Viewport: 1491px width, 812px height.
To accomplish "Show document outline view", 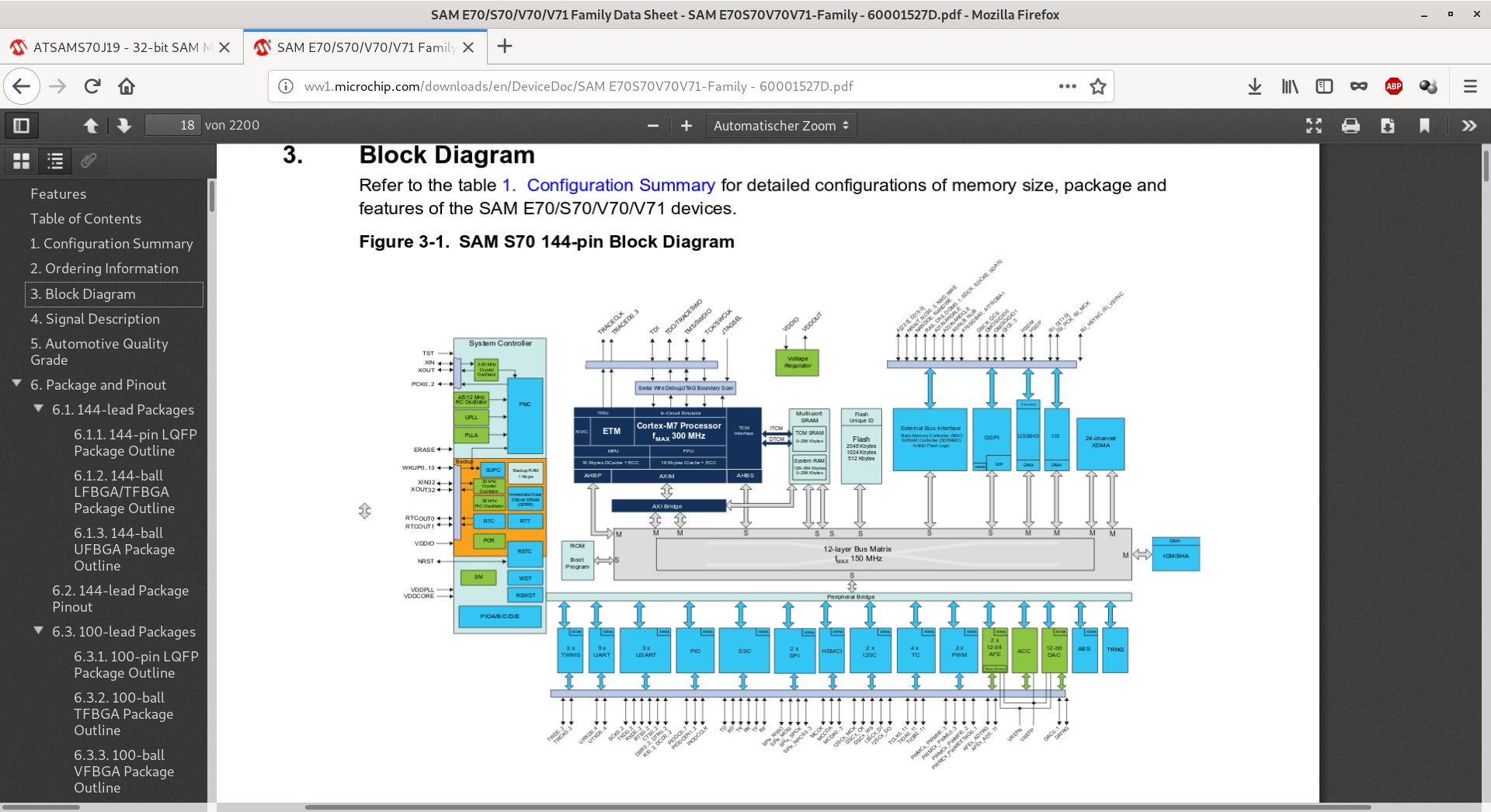I will click(x=55, y=161).
